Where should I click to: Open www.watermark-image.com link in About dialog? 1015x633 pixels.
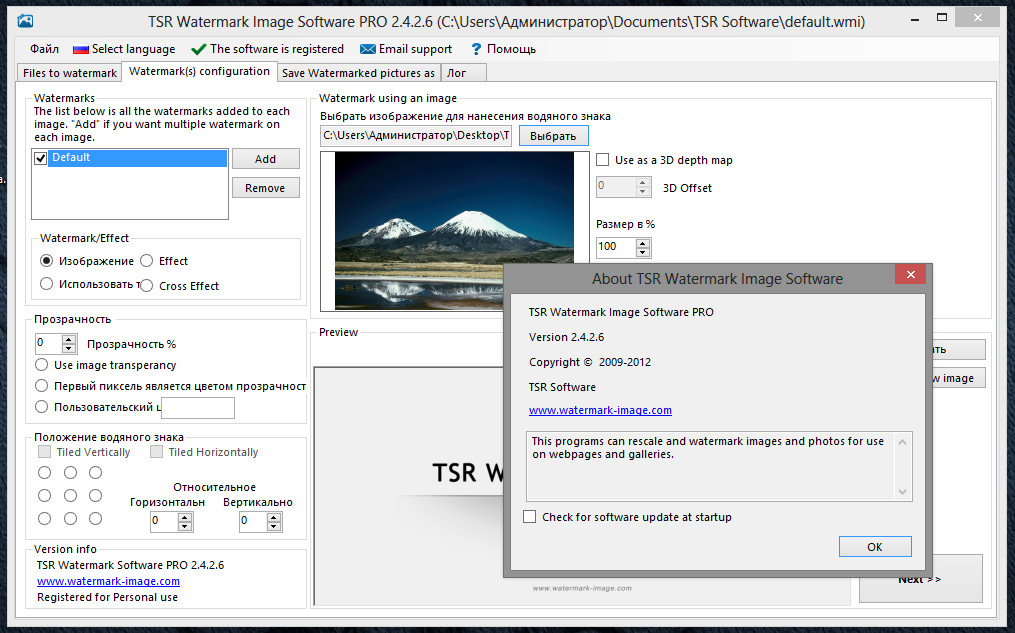[x=600, y=410]
